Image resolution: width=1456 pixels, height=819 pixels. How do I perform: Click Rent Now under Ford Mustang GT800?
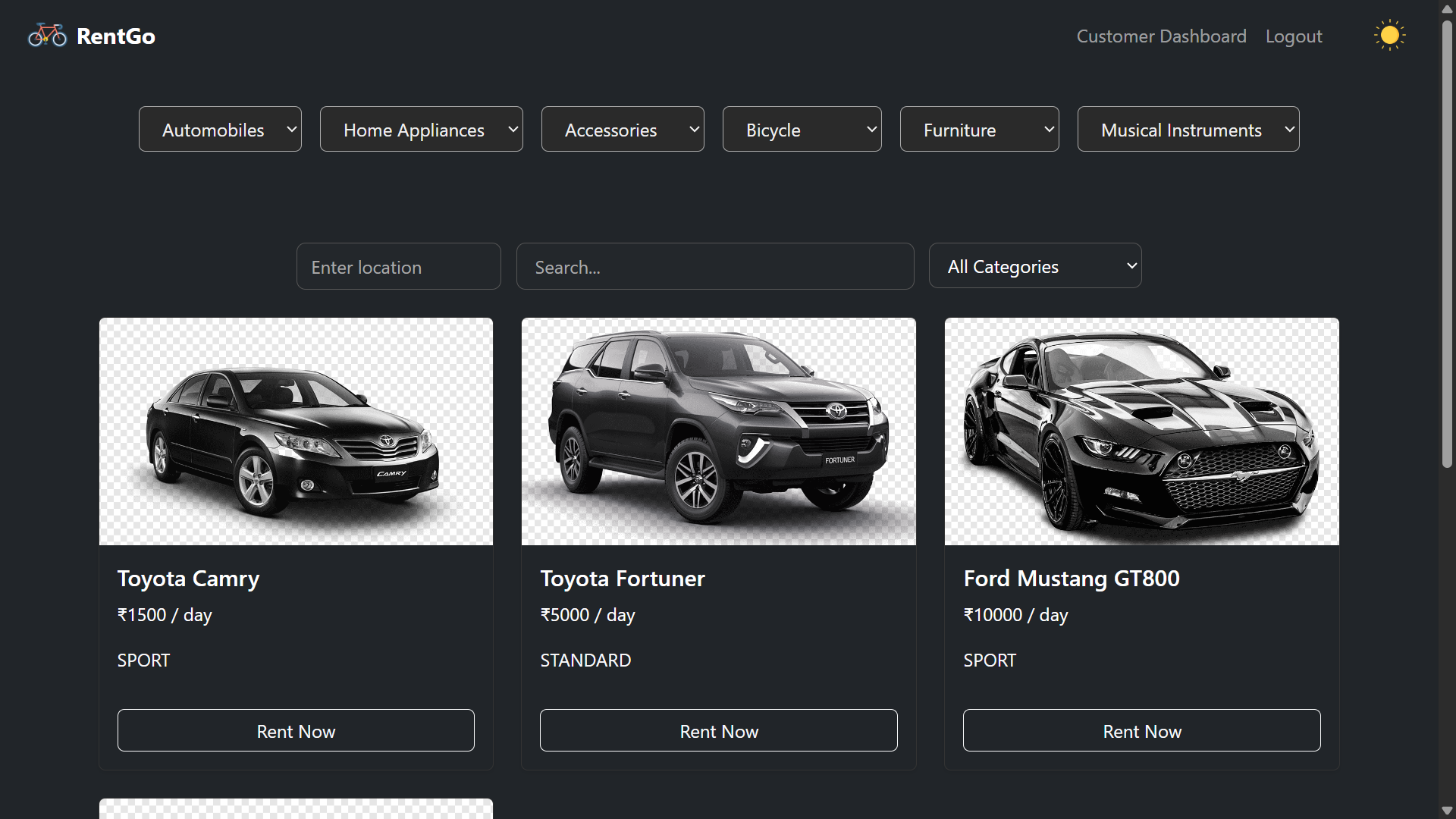[x=1141, y=731]
